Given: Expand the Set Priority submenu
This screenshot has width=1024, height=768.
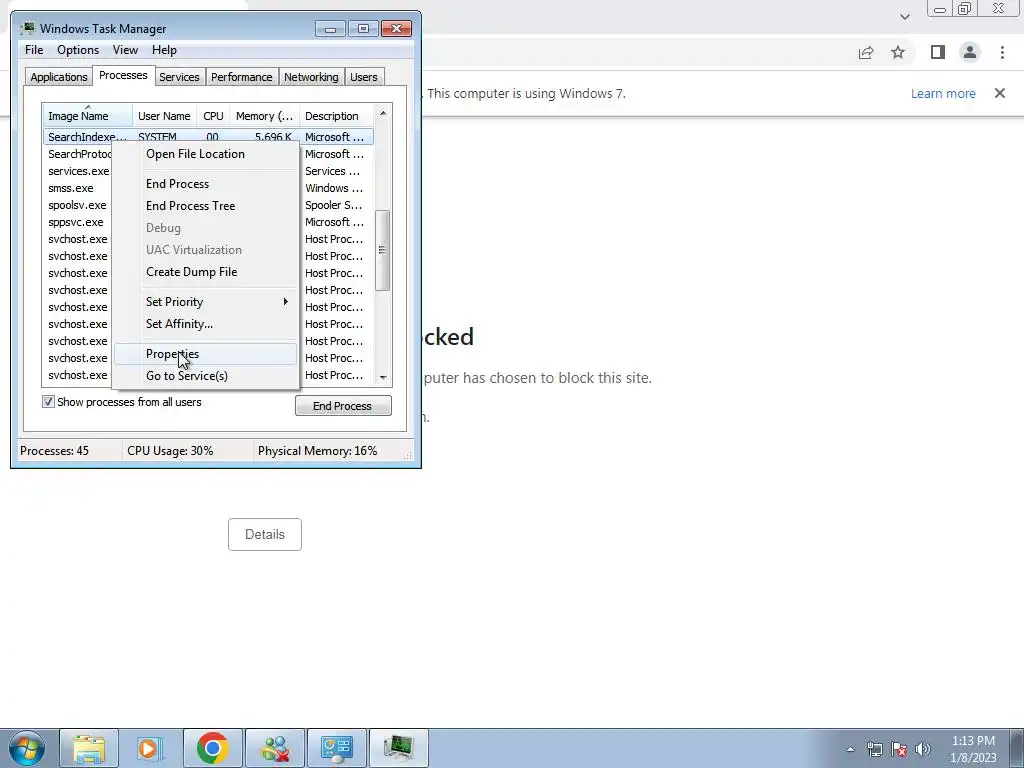Looking at the screenshot, I should 206,302.
